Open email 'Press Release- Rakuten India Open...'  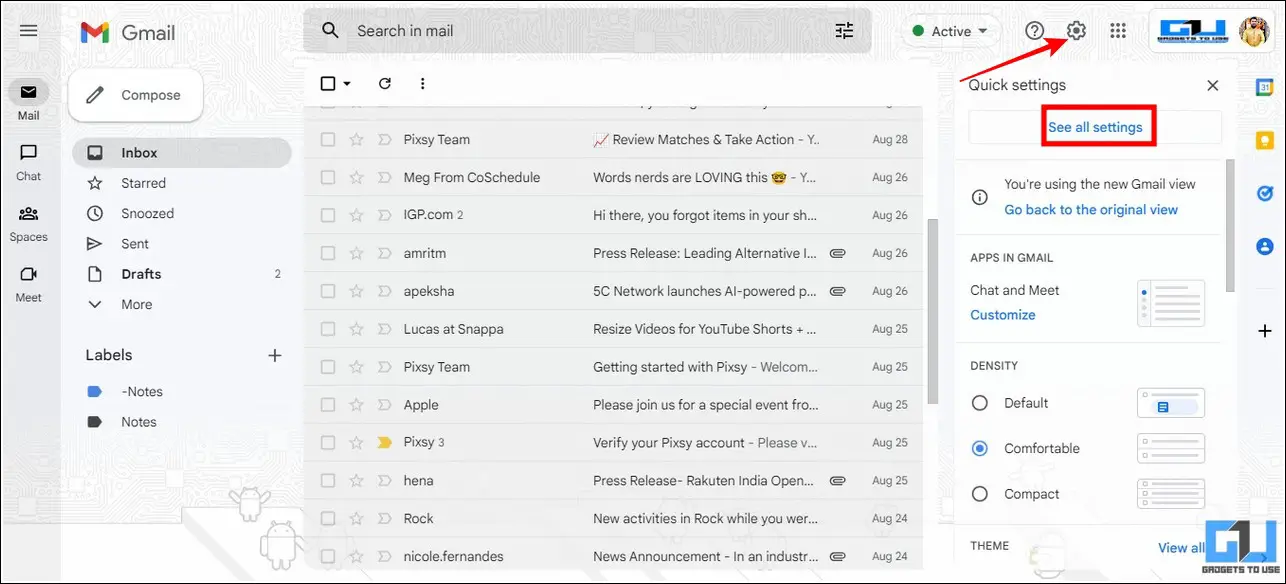coord(704,481)
